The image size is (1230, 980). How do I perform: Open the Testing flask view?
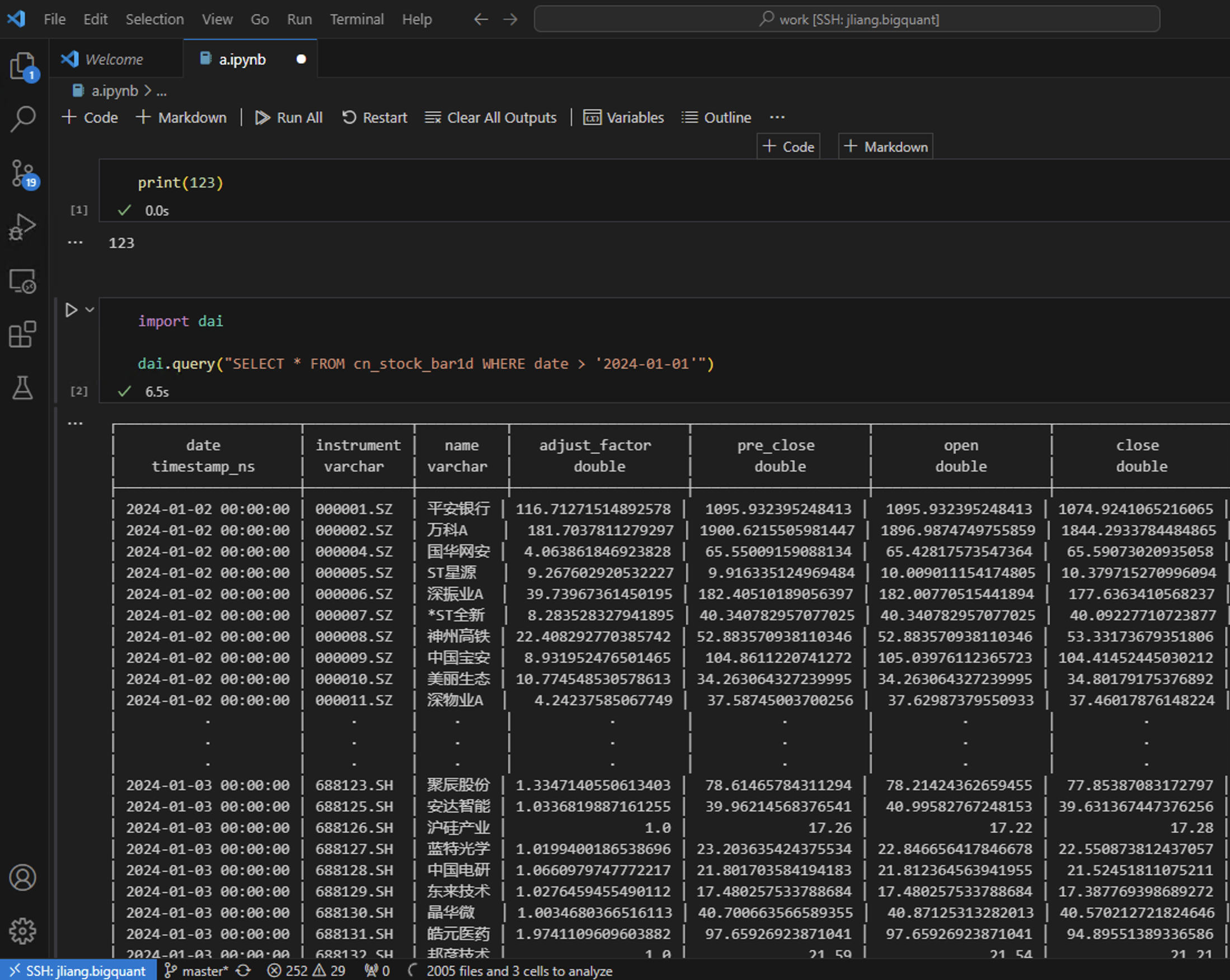pos(23,388)
